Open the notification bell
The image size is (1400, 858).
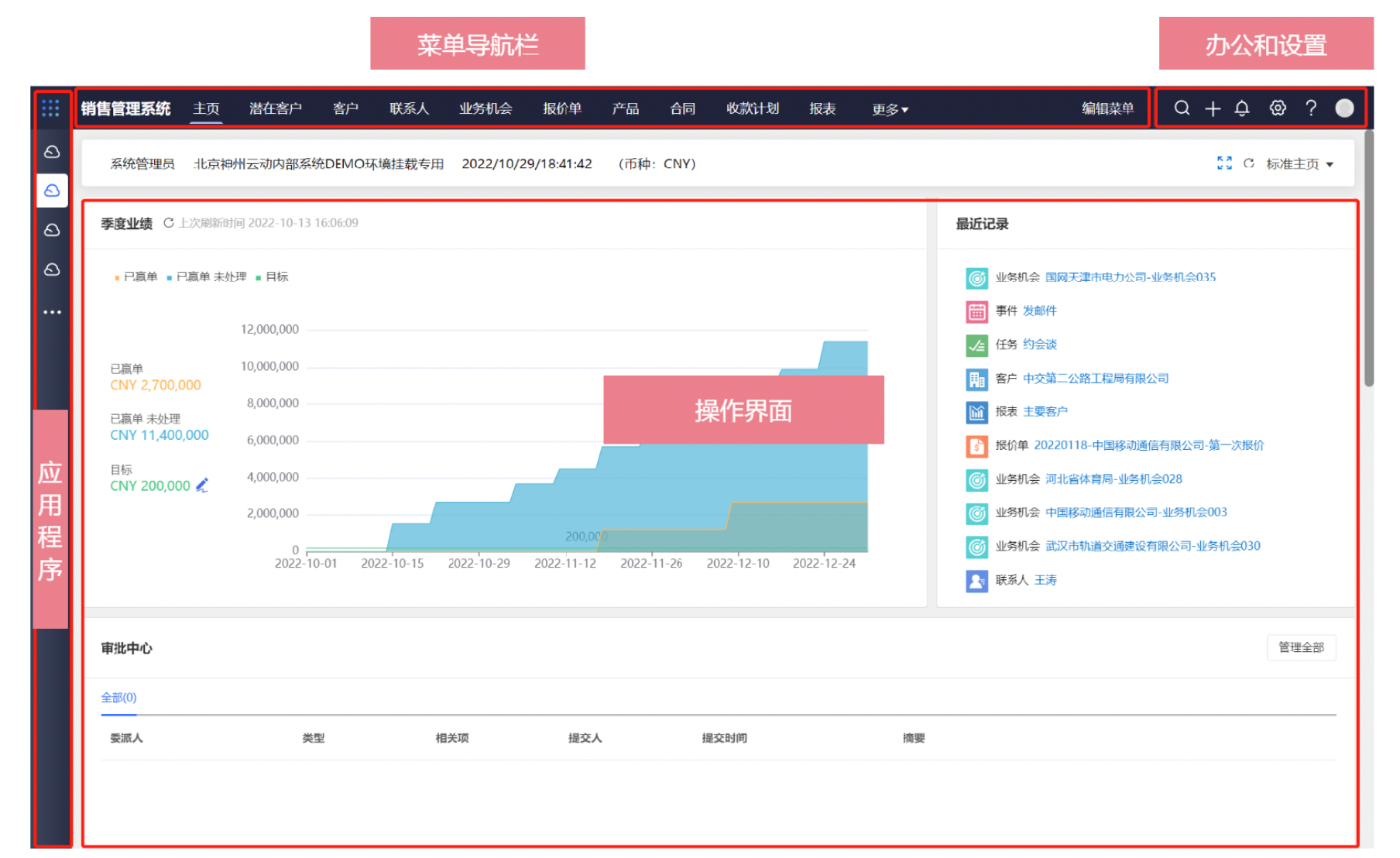[1242, 108]
